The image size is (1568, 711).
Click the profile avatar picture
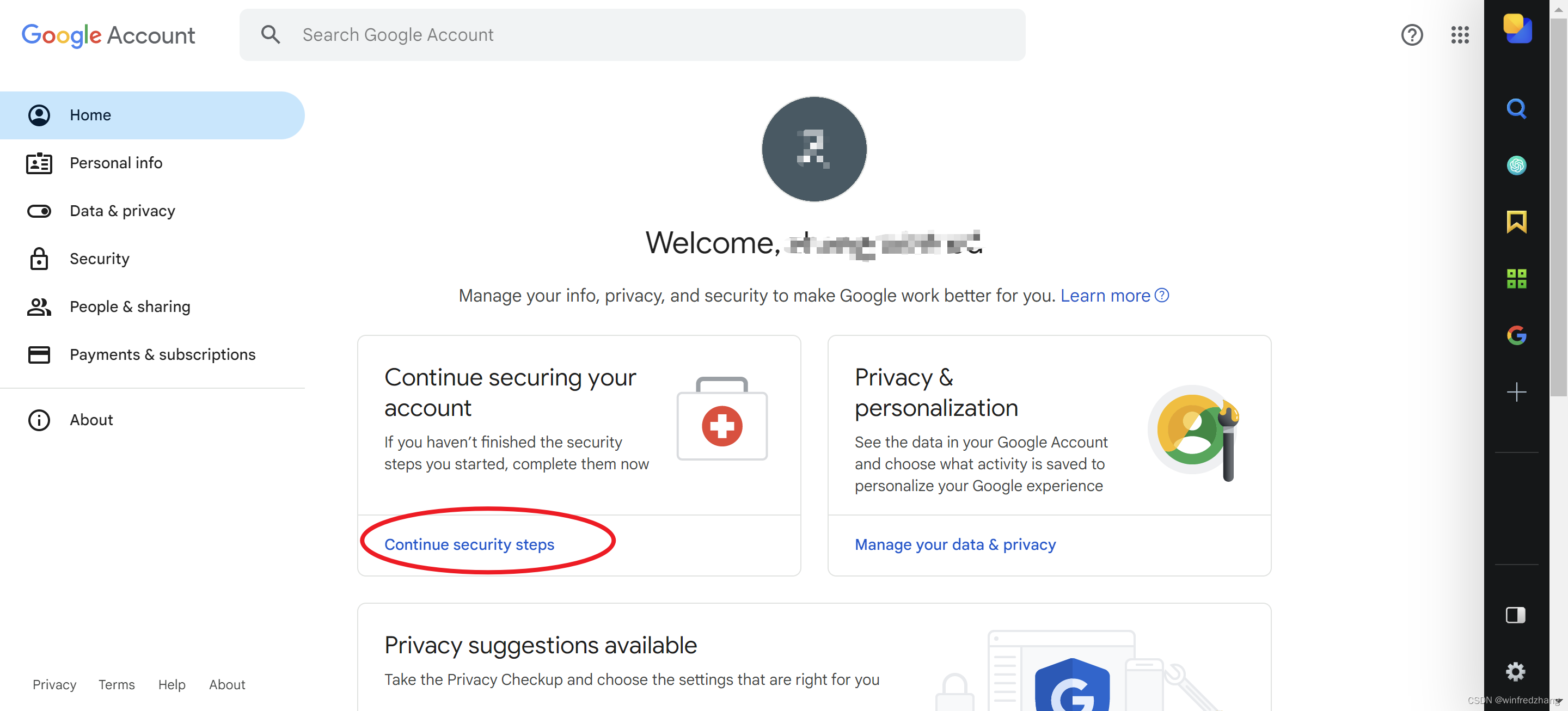(x=814, y=149)
